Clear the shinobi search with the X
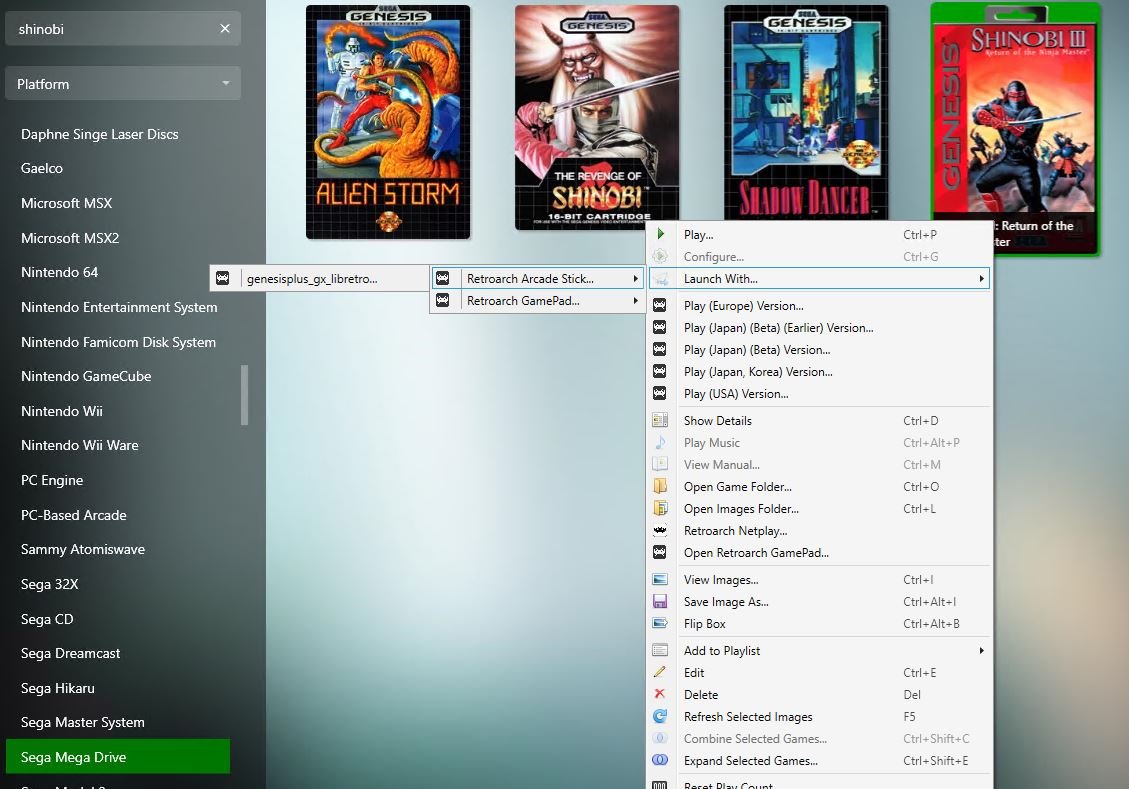The width and height of the screenshot is (1129, 789). click(x=225, y=29)
